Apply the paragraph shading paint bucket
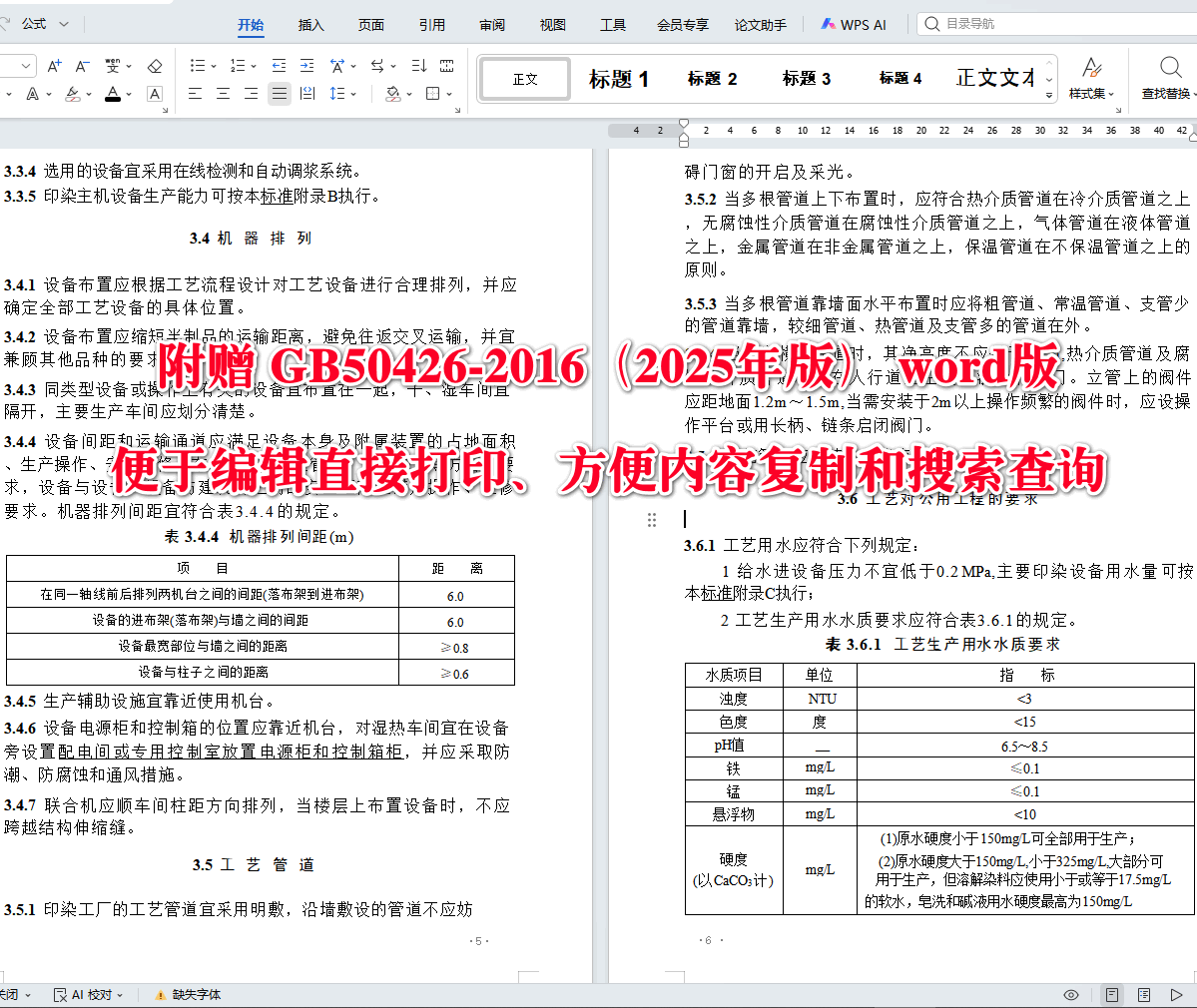The image size is (1197, 1008). click(x=392, y=94)
